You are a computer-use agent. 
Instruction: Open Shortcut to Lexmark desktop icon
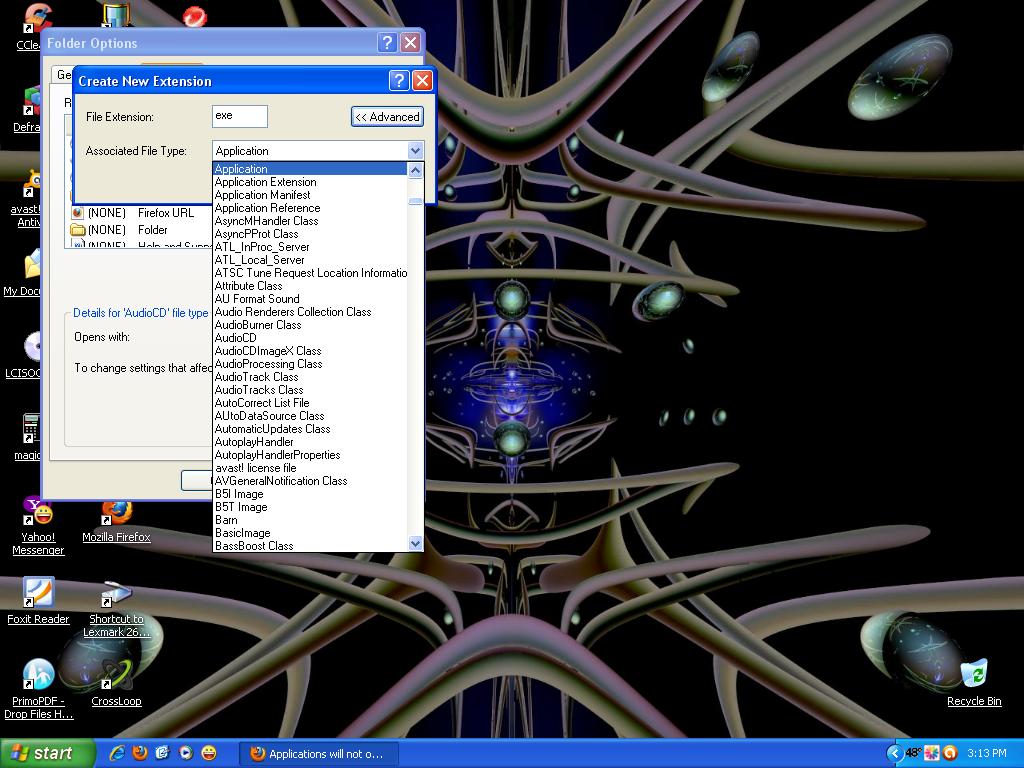pos(116,609)
